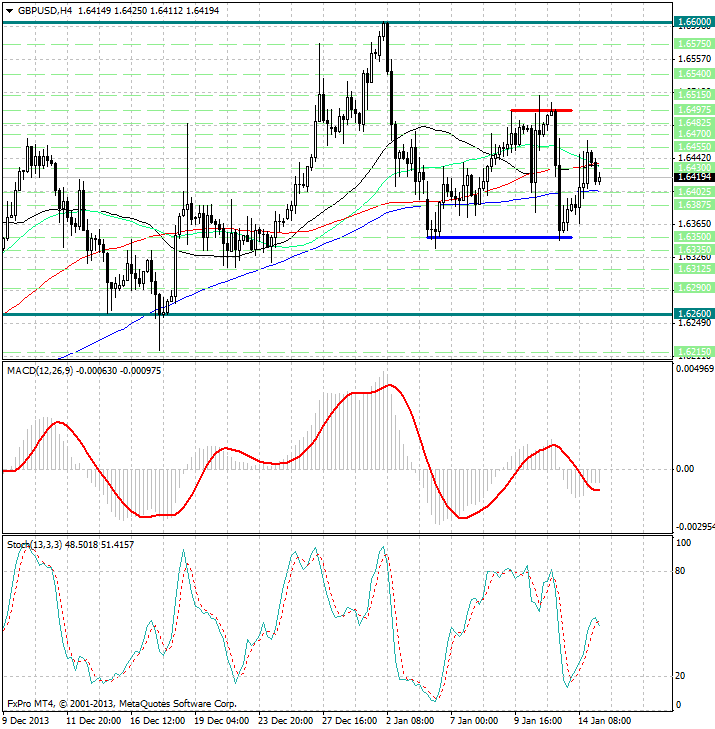
Task: Click the 7 Jan 00:00 time label
Action: click(475, 721)
